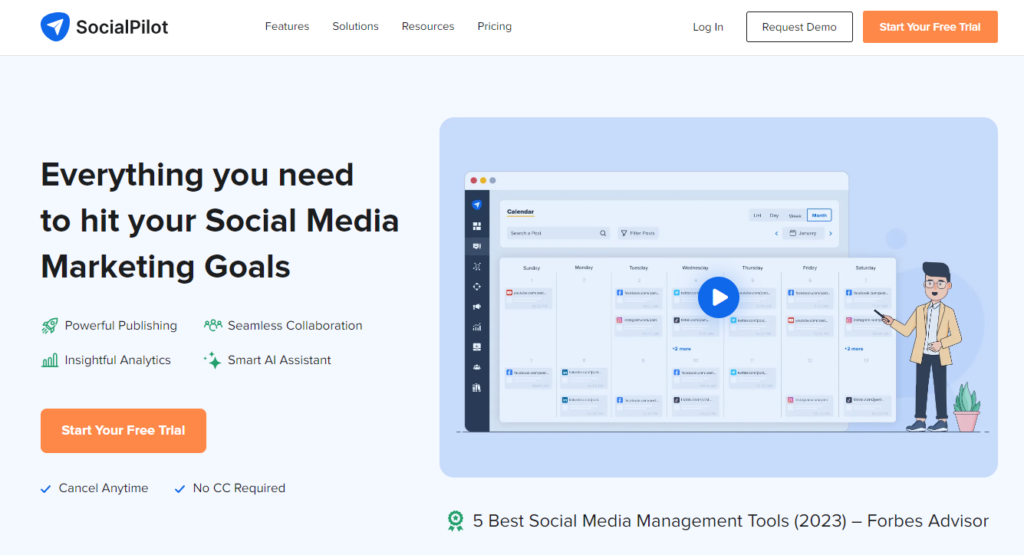This screenshot has width=1024, height=555.
Task: Click the No CC Required checkmark icon
Action: tap(180, 489)
